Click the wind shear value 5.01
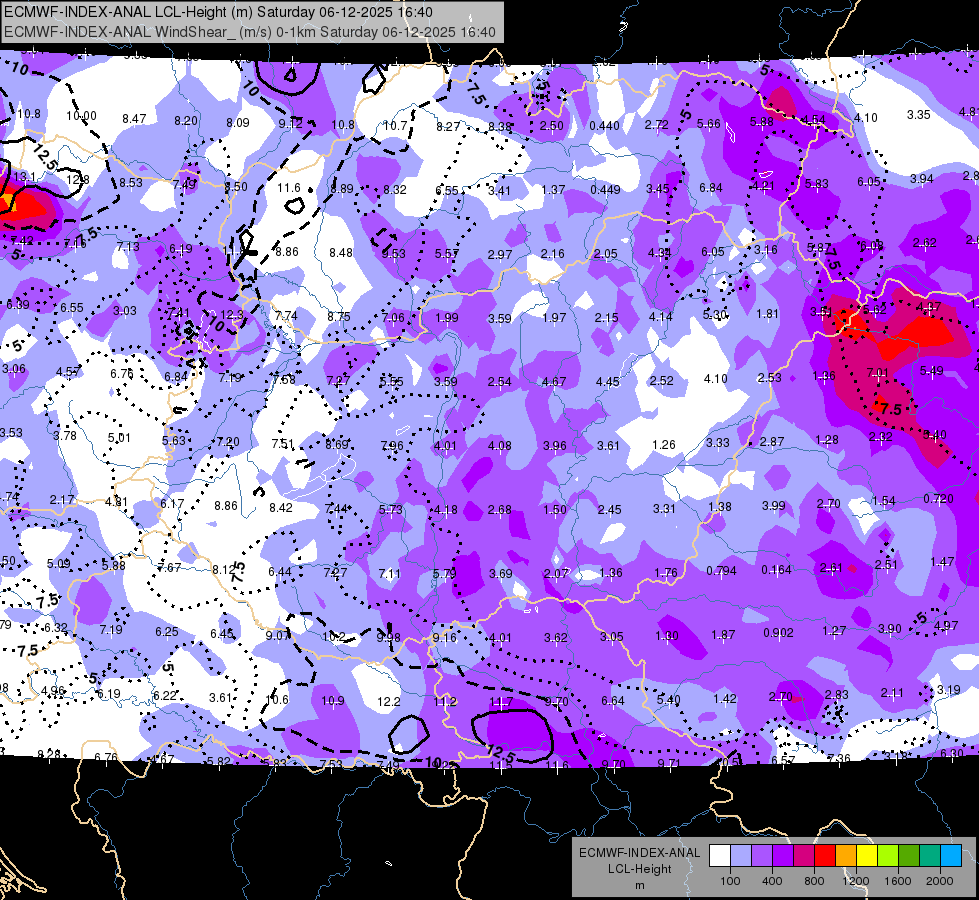The image size is (979, 900). pyautogui.click(x=119, y=438)
